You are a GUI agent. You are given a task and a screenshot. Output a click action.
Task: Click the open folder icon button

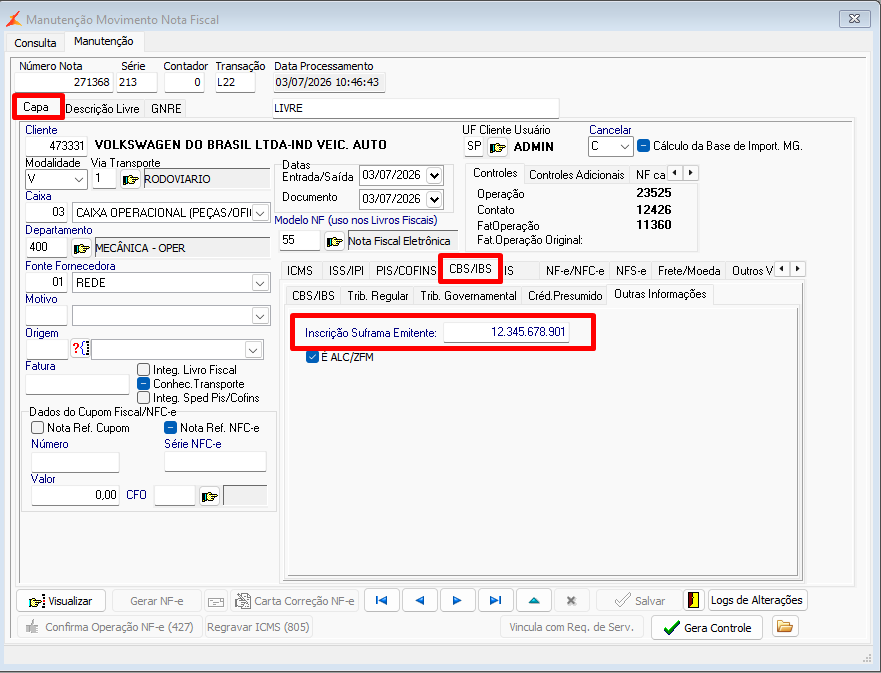785,626
